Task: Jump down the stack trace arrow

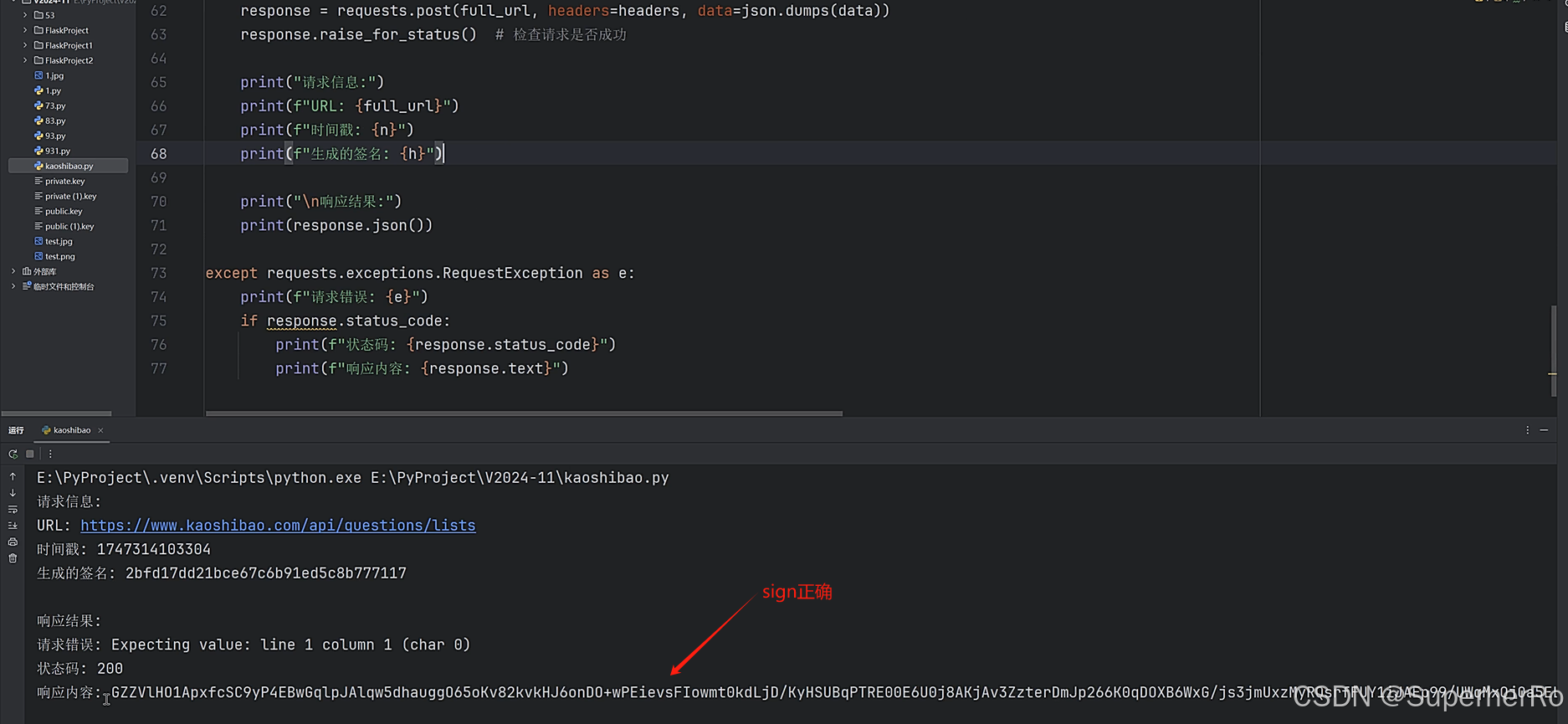Action: [x=13, y=493]
